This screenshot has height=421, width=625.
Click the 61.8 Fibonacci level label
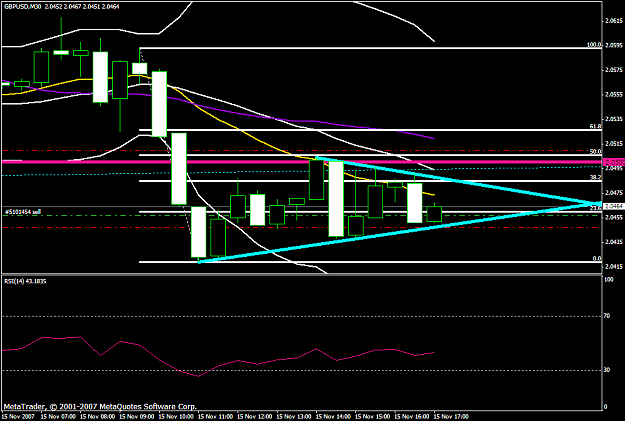tap(595, 126)
